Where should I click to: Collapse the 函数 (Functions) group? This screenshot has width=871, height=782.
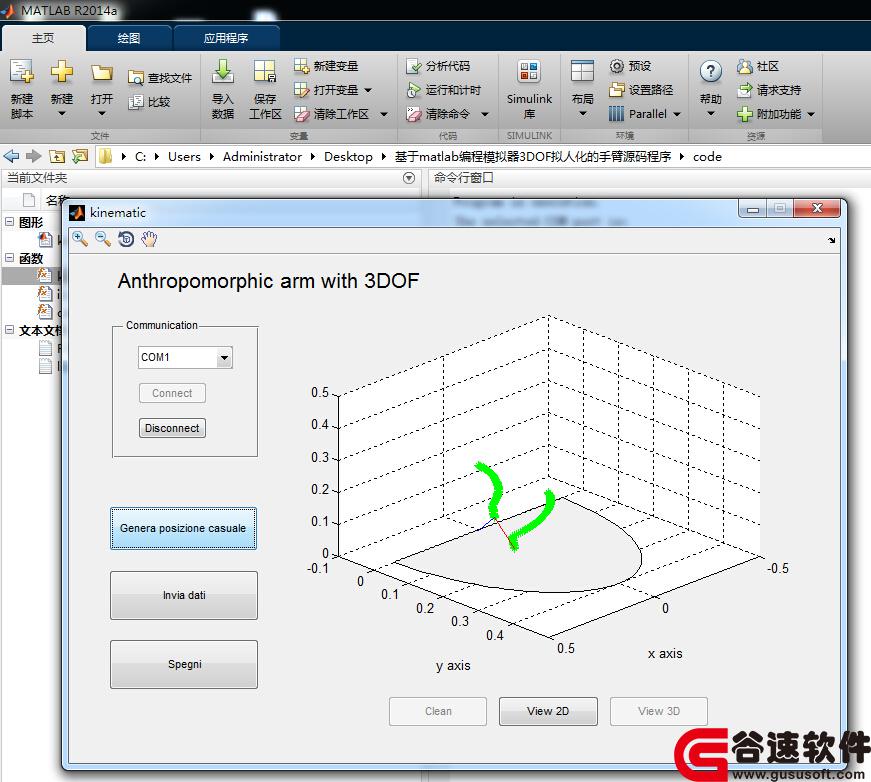click(x=9, y=258)
